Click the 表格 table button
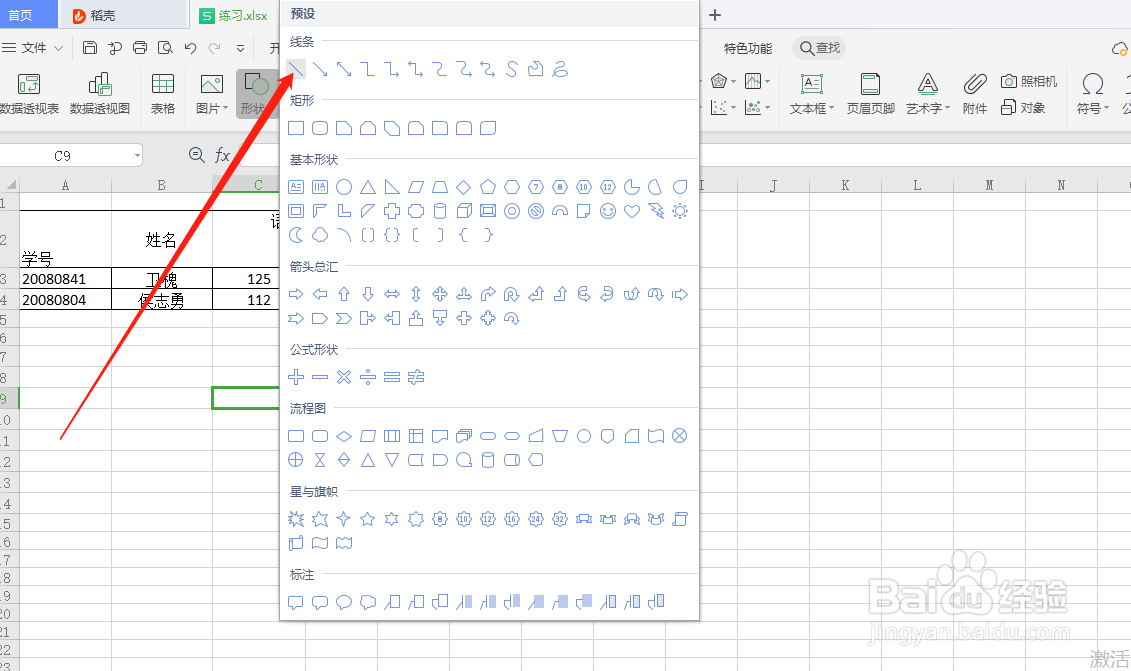This screenshot has height=671, width=1131. [163, 94]
